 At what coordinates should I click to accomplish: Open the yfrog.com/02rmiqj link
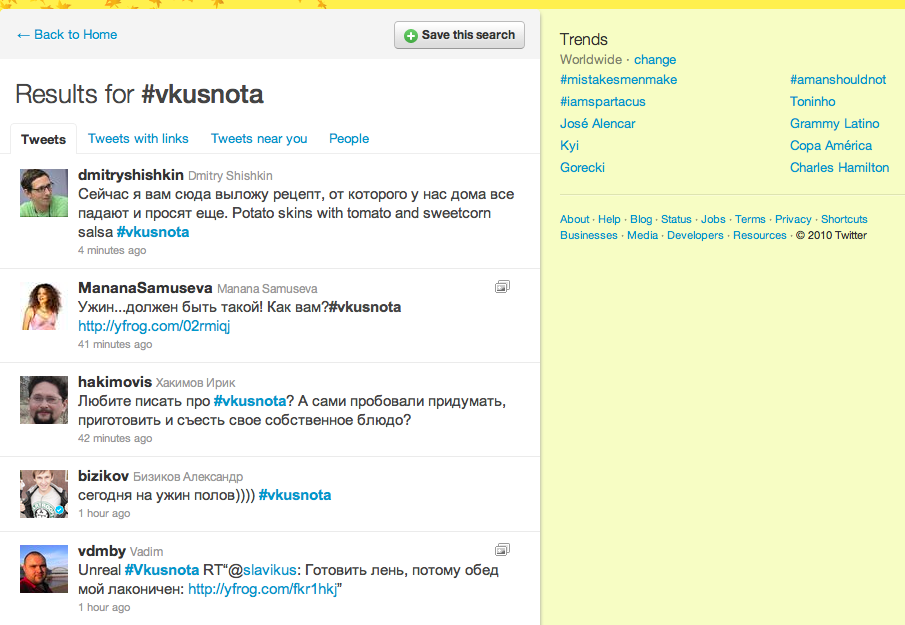pyautogui.click(x=154, y=326)
